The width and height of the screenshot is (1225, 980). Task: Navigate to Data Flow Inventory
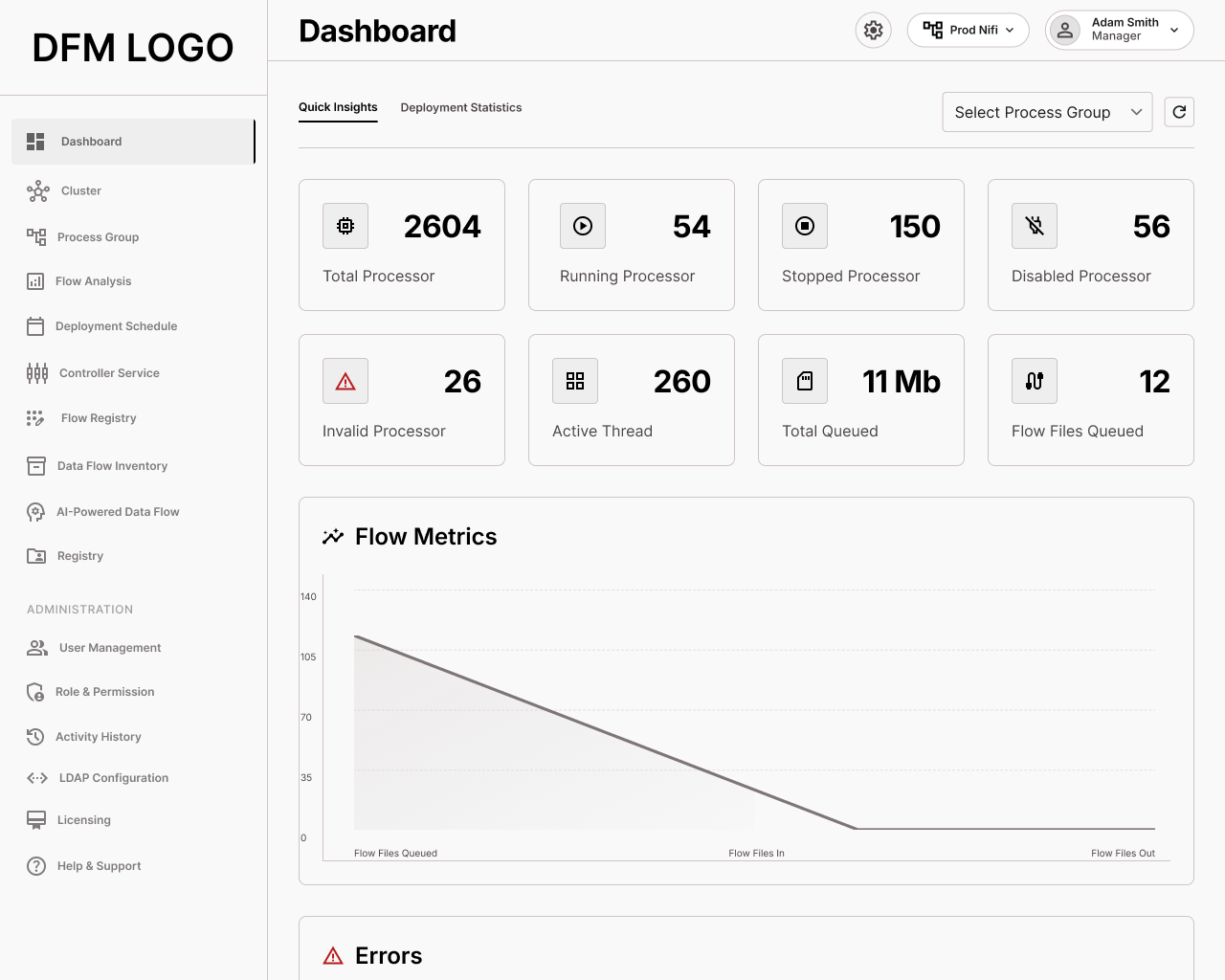[112, 466]
